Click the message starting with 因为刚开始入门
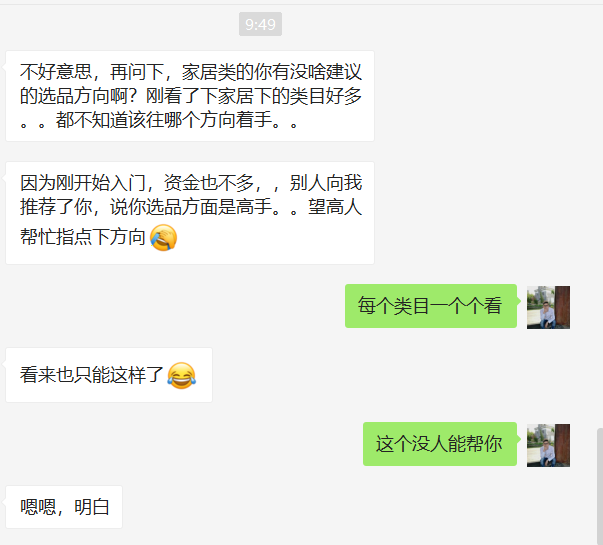Image resolution: width=603 pixels, height=545 pixels. [x=190, y=213]
